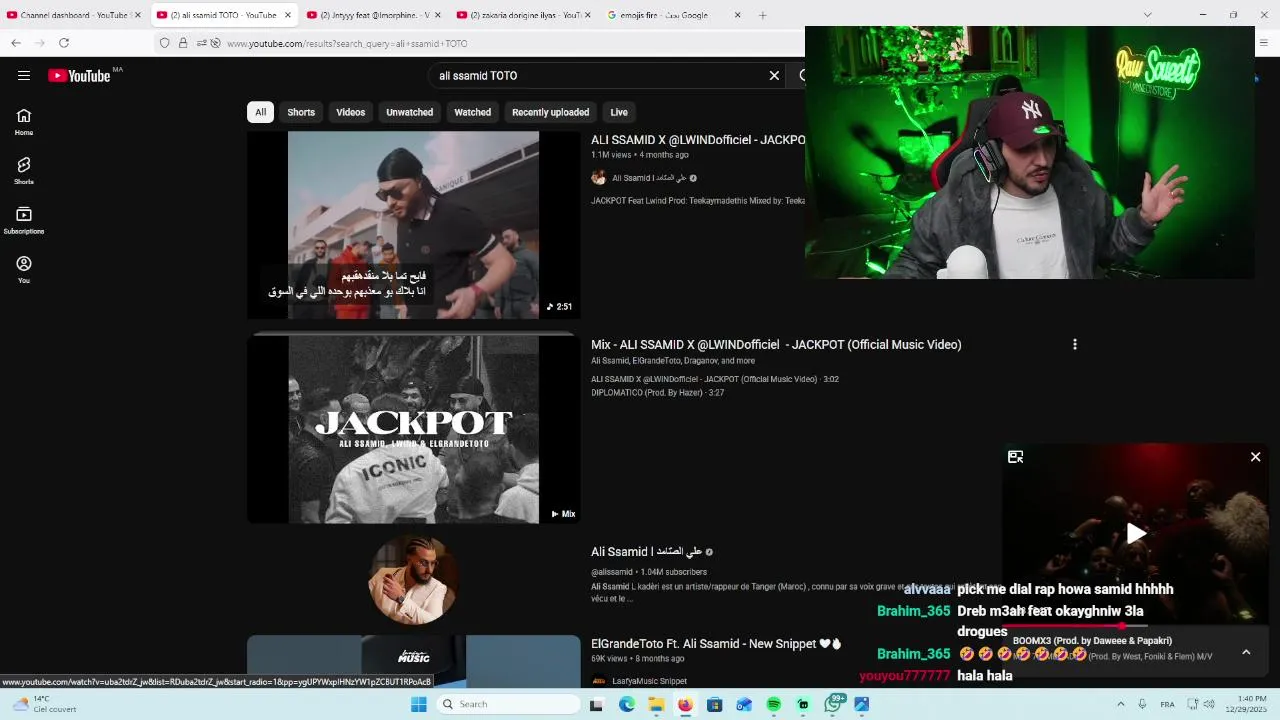Switch to the Channel dashboard tab
Screen dimensions: 1280x720
(x=75, y=15)
